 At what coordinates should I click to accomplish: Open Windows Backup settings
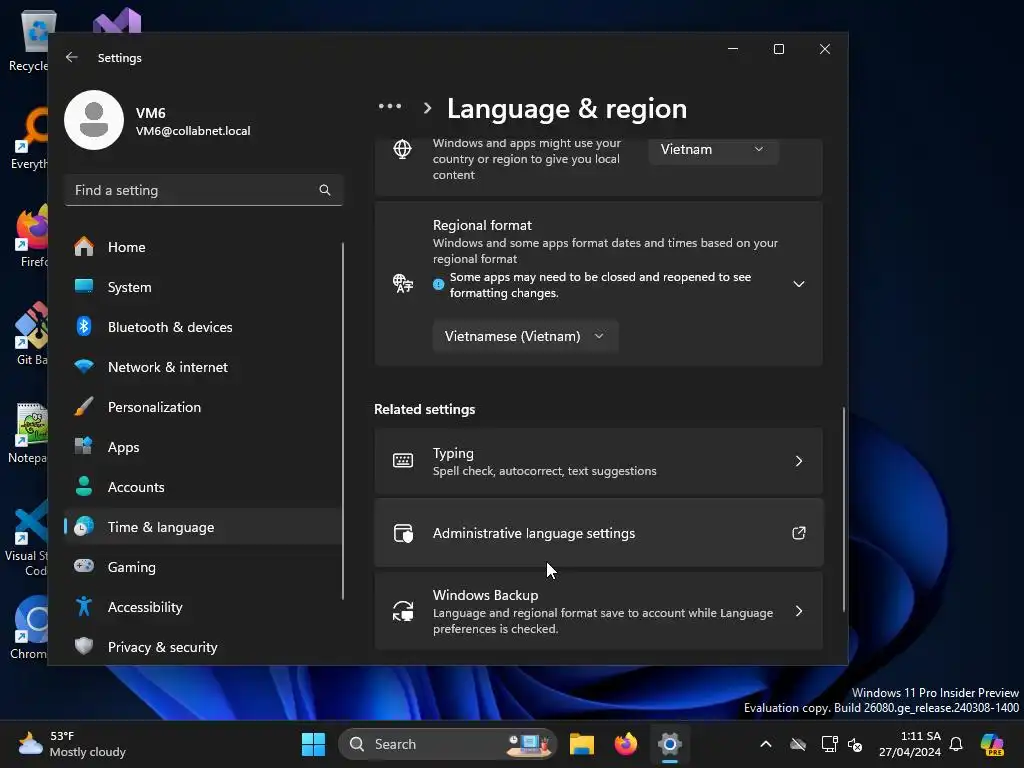598,611
